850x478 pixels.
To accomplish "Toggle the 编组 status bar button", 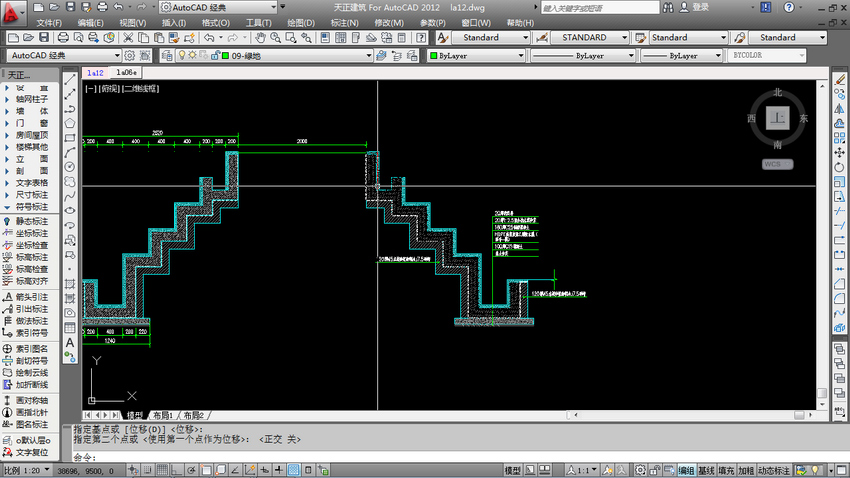I will coord(686,470).
